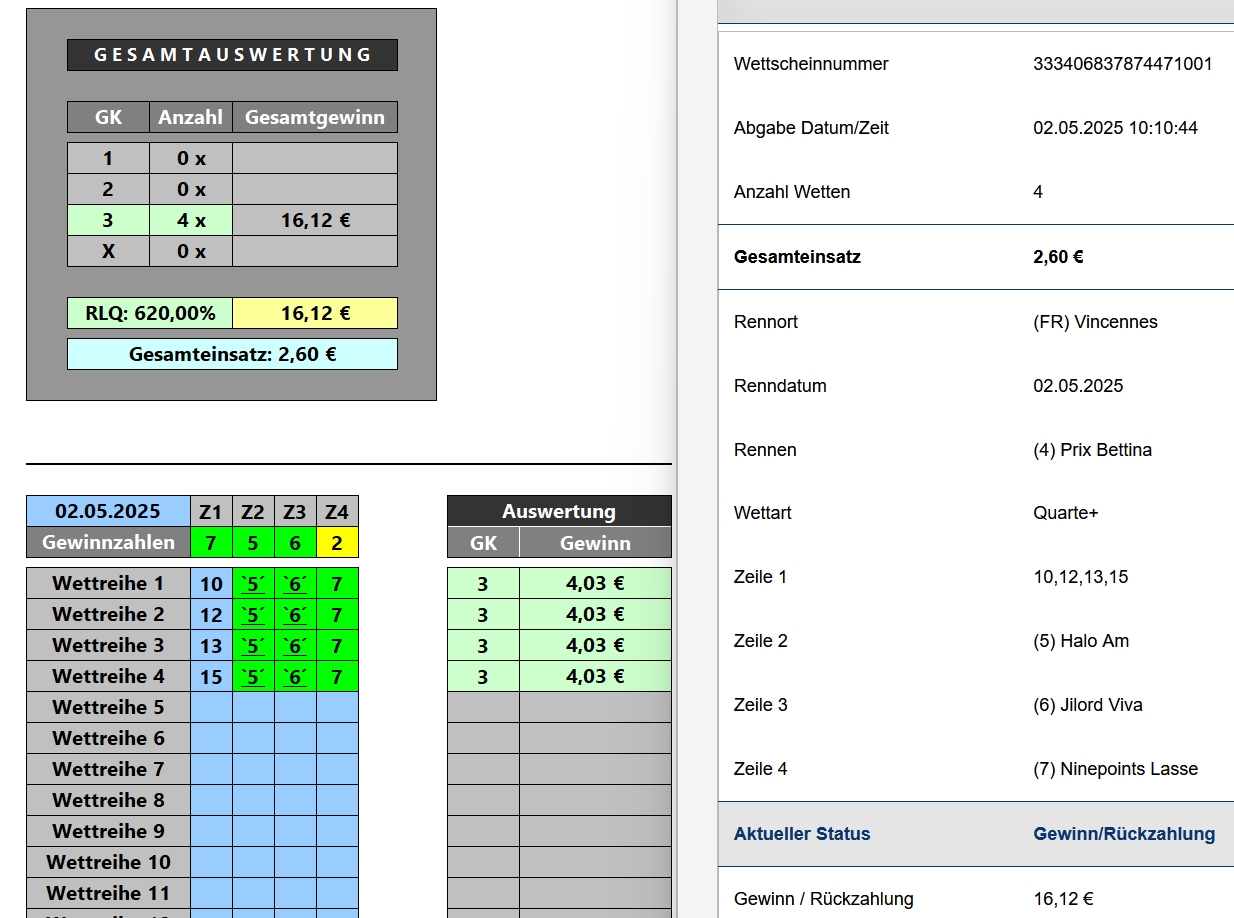
Task: Click the submission time 02.05.2025 10:10:44
Action: tap(1115, 128)
